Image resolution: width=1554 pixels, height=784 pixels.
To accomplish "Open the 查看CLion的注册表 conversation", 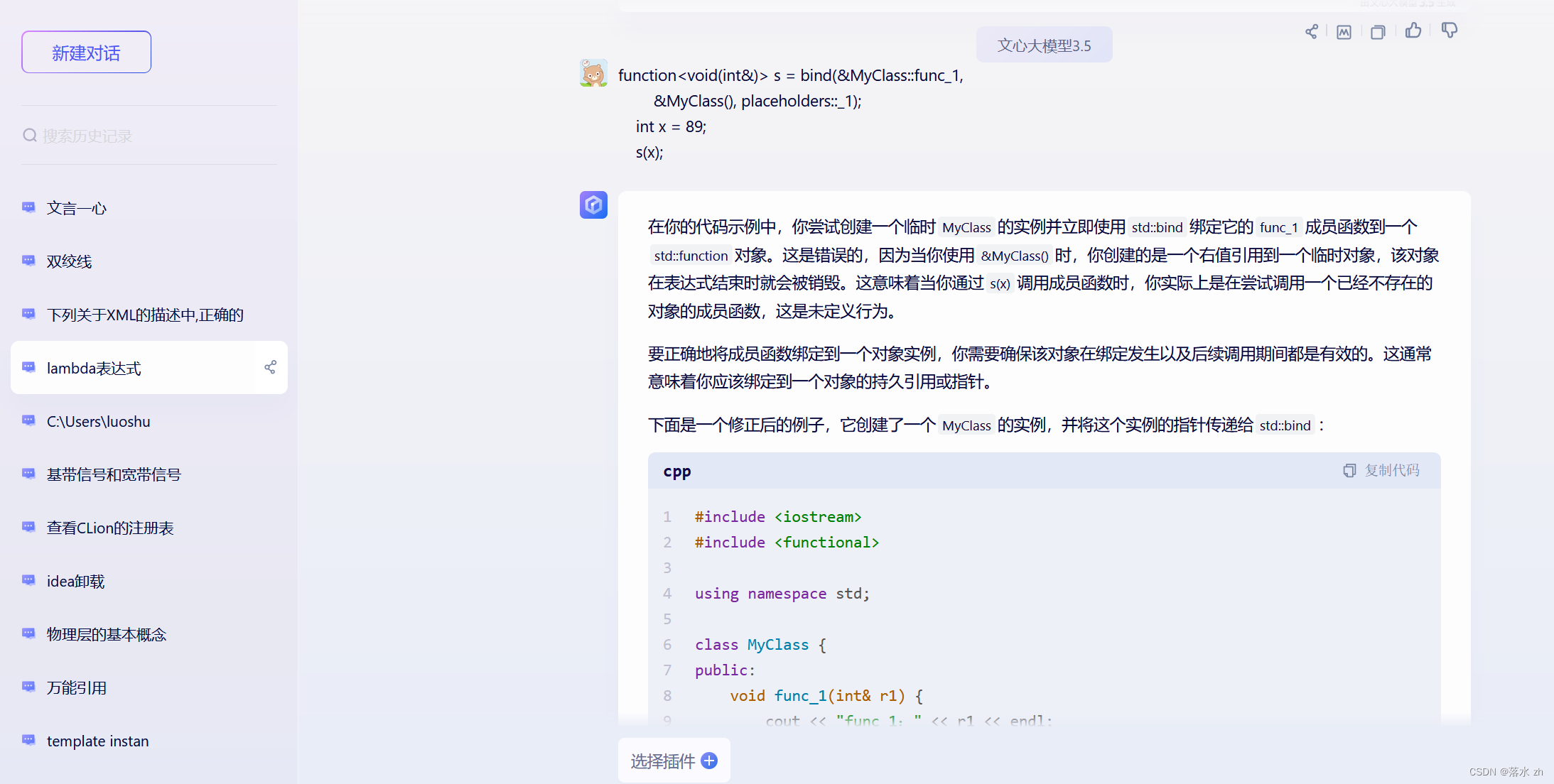I will [x=110, y=528].
